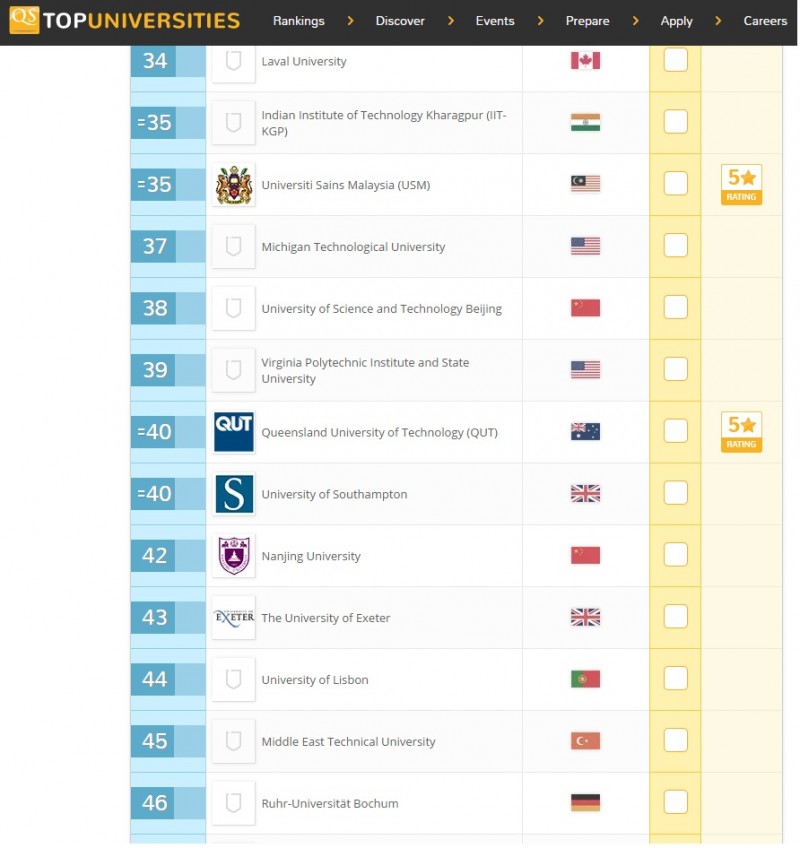Tick the checkbox for IIT Kharagpur
This screenshot has height=848, width=800.
pos(676,122)
